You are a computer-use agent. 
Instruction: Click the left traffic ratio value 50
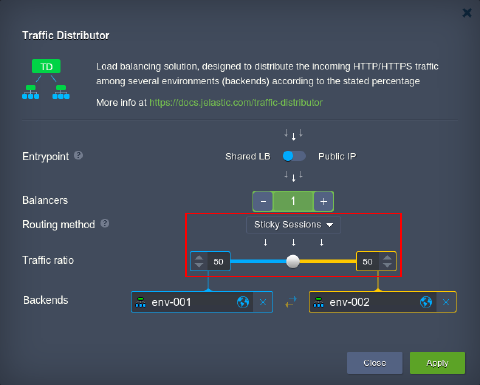219,262
